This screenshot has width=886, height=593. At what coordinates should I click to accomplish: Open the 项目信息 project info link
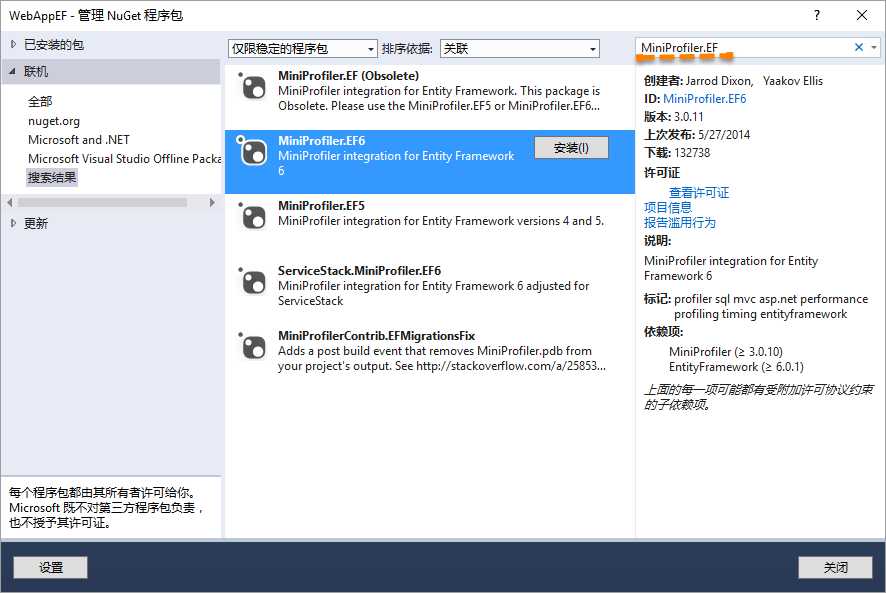click(x=668, y=207)
